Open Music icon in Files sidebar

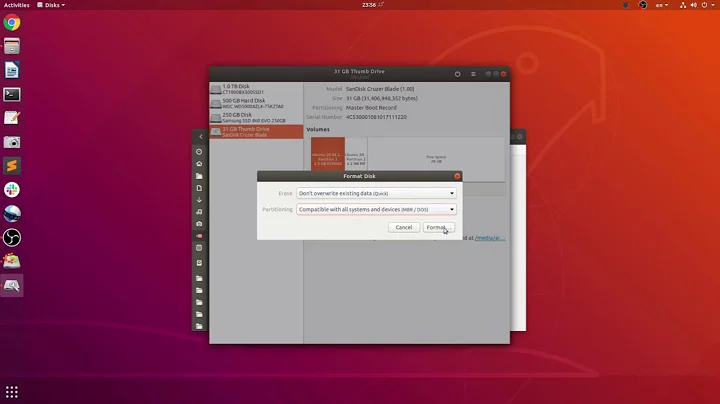point(199,212)
